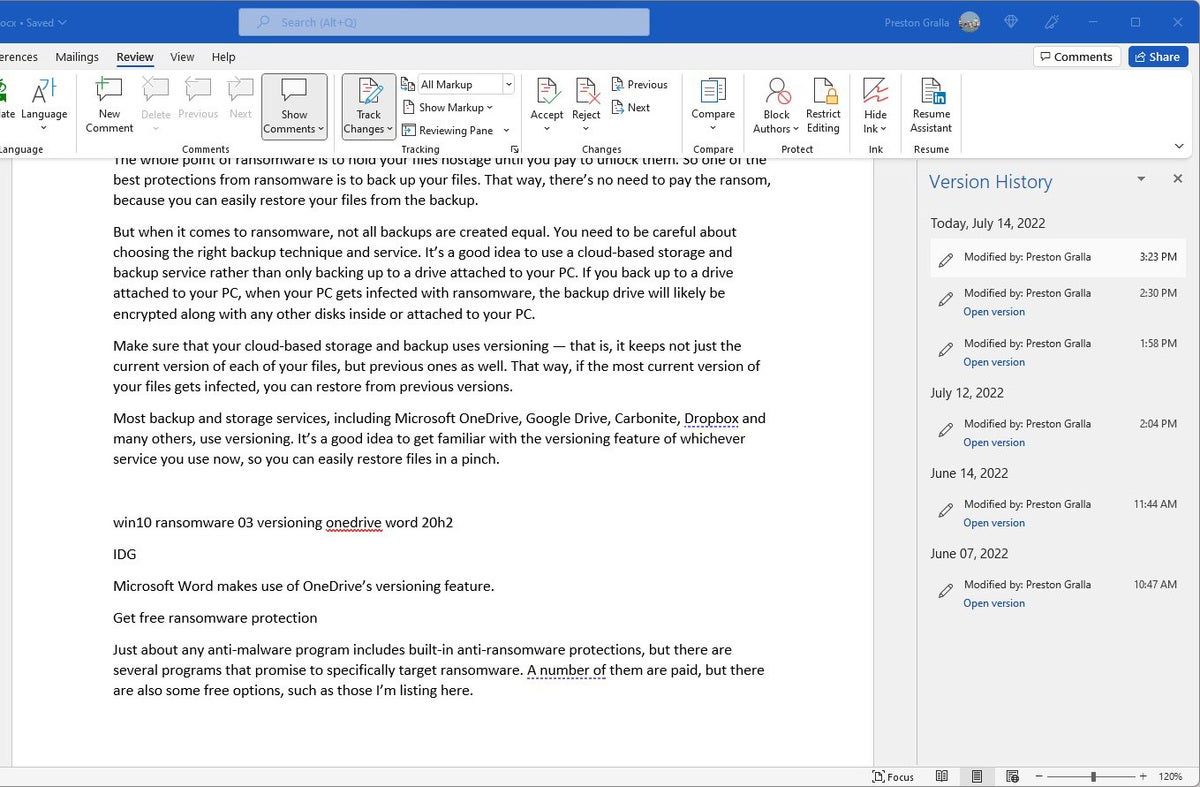Viewport: 1200px width, 787px height.
Task: Open the Version History pane options arrow
Action: 1141,179
